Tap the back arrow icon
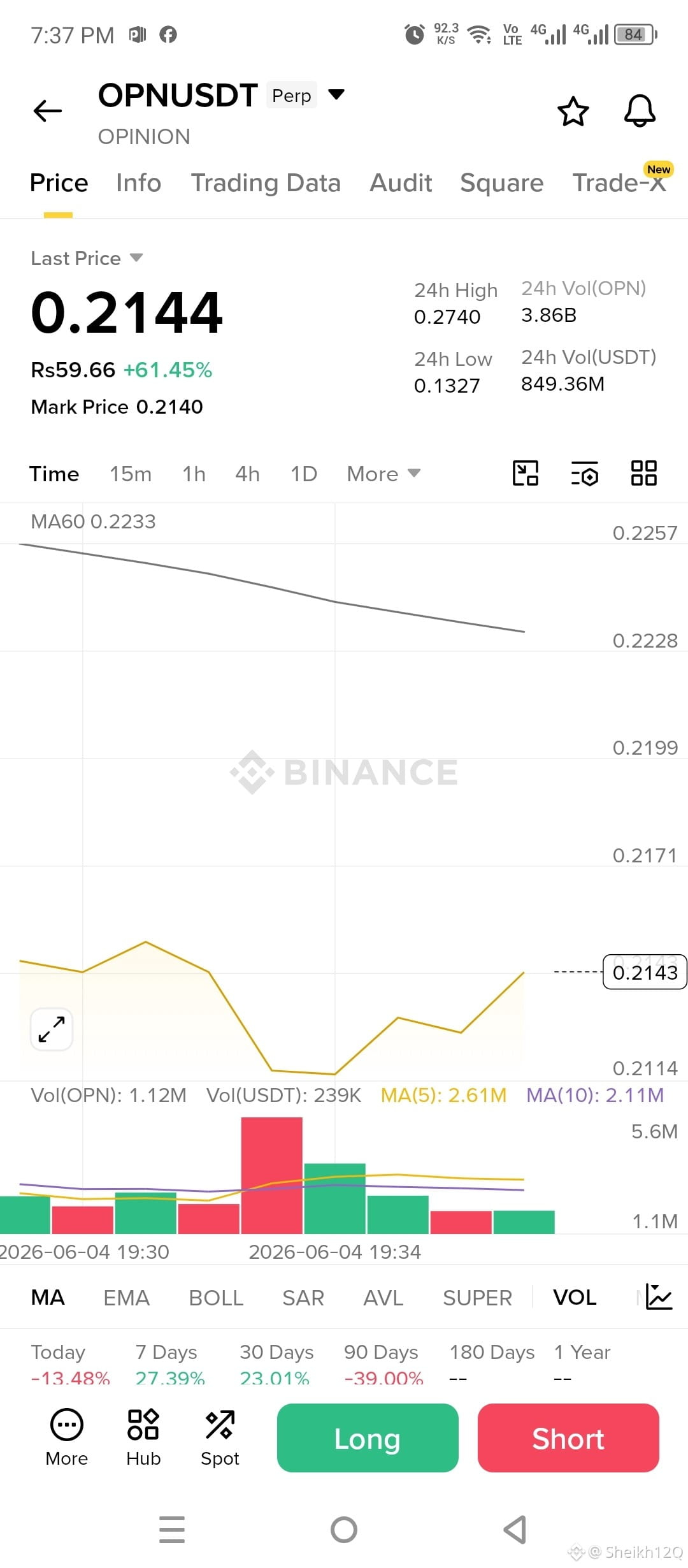Viewport: 688px width, 1568px height. click(x=48, y=111)
